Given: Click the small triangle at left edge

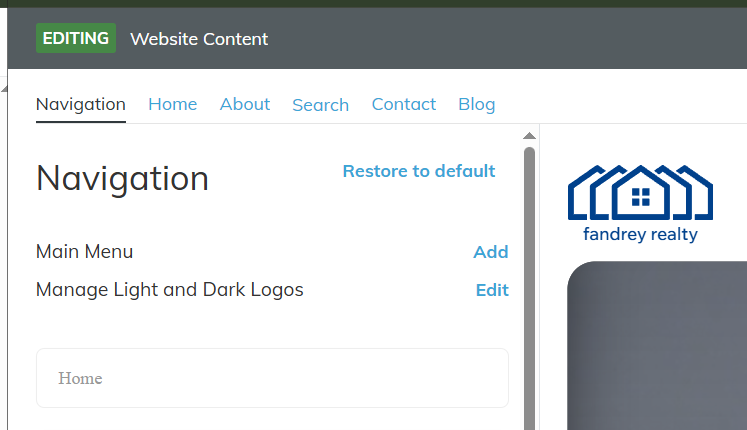Looking at the screenshot, I should (x=4, y=89).
